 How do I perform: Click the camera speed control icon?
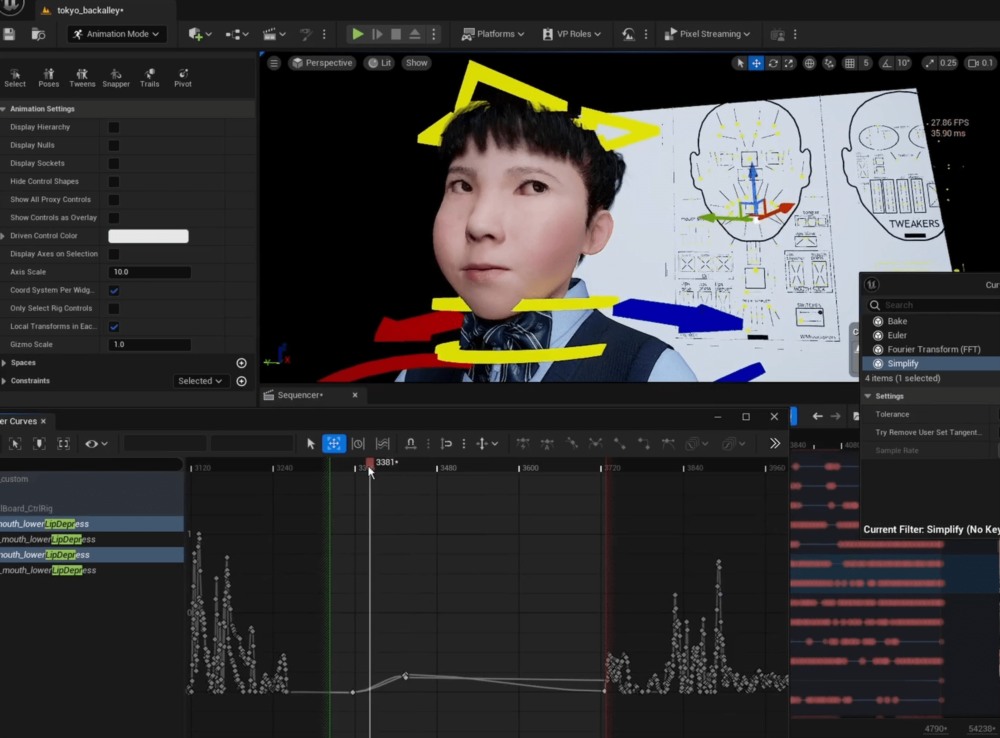point(973,63)
